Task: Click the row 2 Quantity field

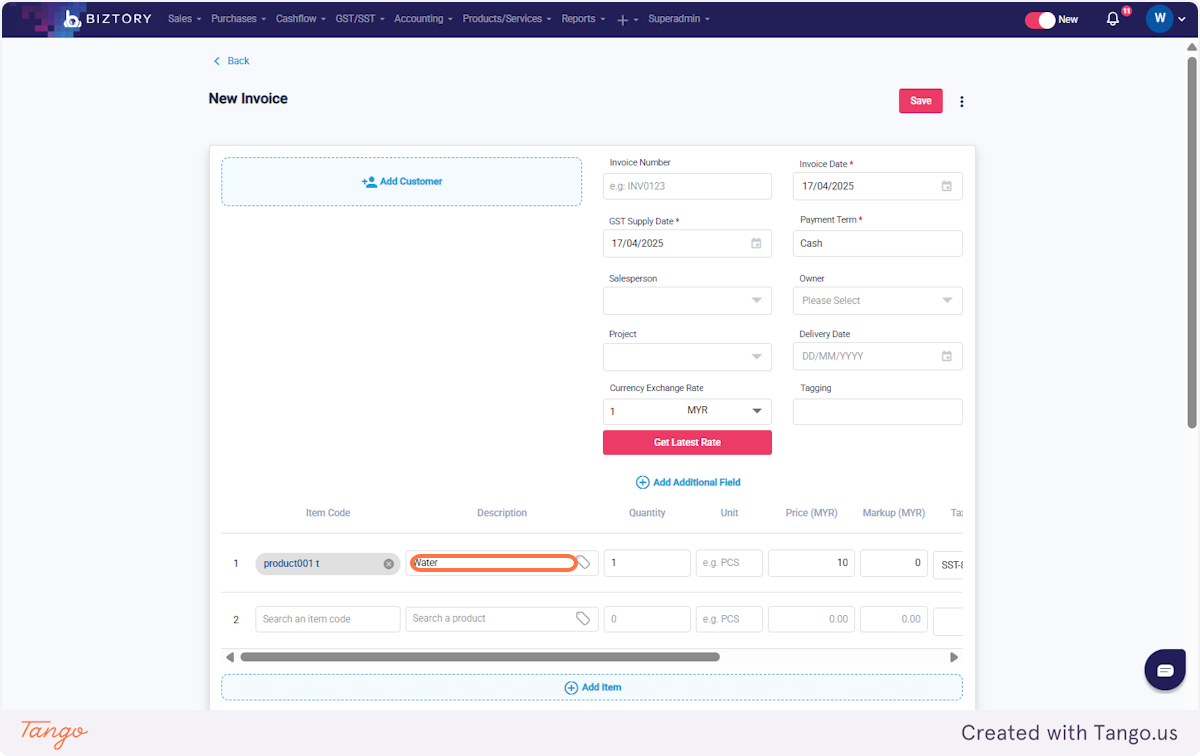Action: click(647, 619)
